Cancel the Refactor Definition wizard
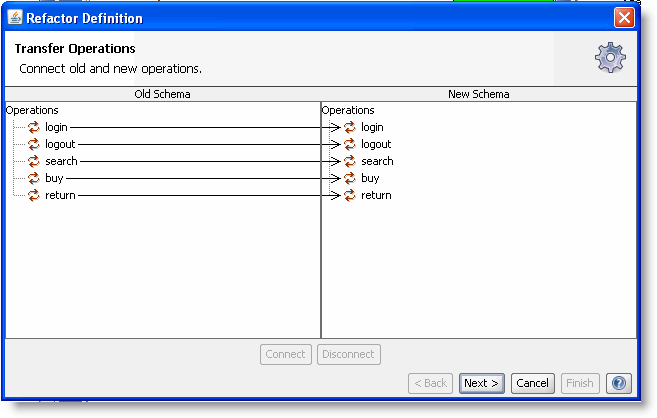 pos(533,383)
